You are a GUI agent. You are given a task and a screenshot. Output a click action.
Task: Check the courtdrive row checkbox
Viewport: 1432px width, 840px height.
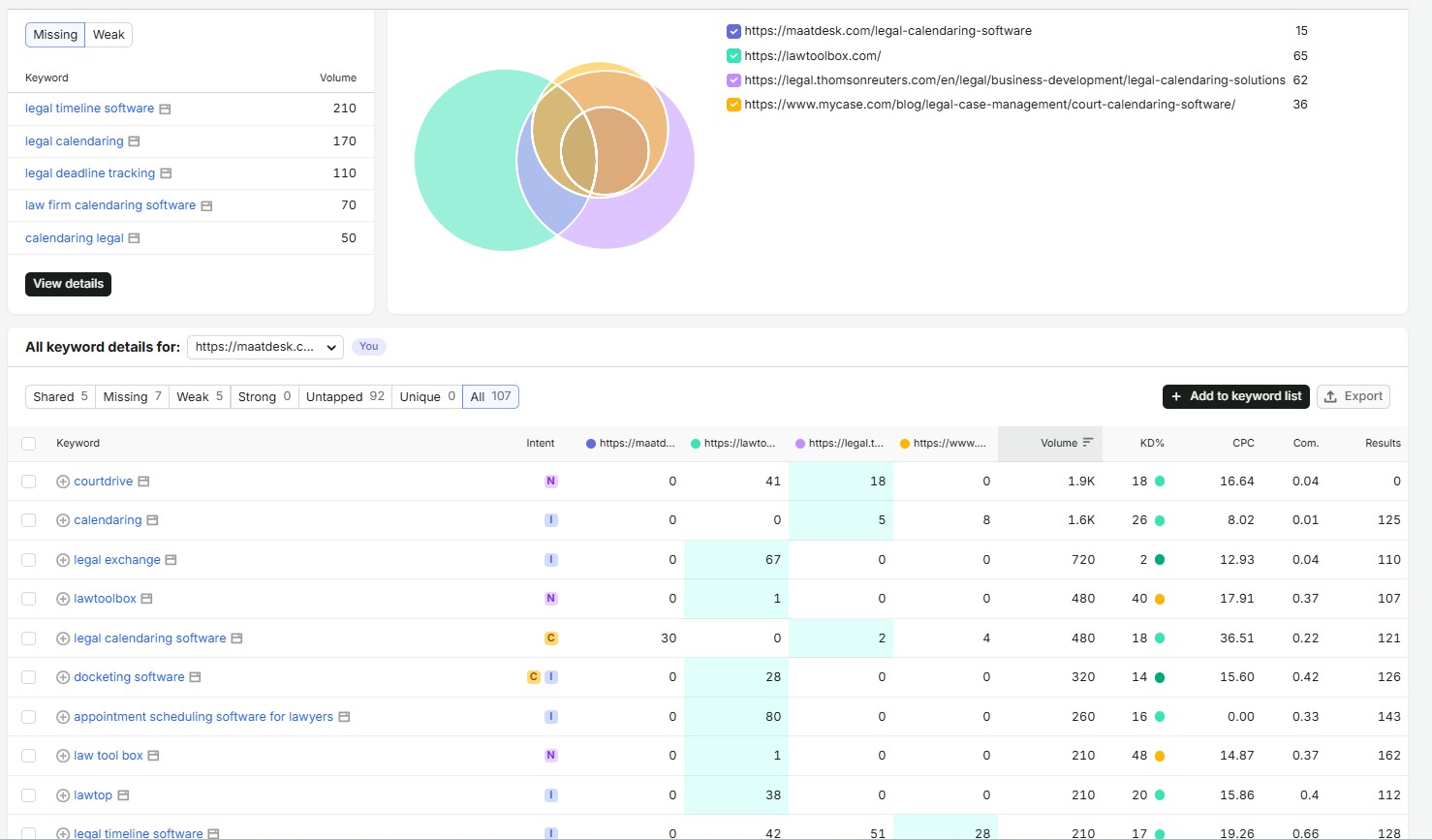pyautogui.click(x=29, y=482)
